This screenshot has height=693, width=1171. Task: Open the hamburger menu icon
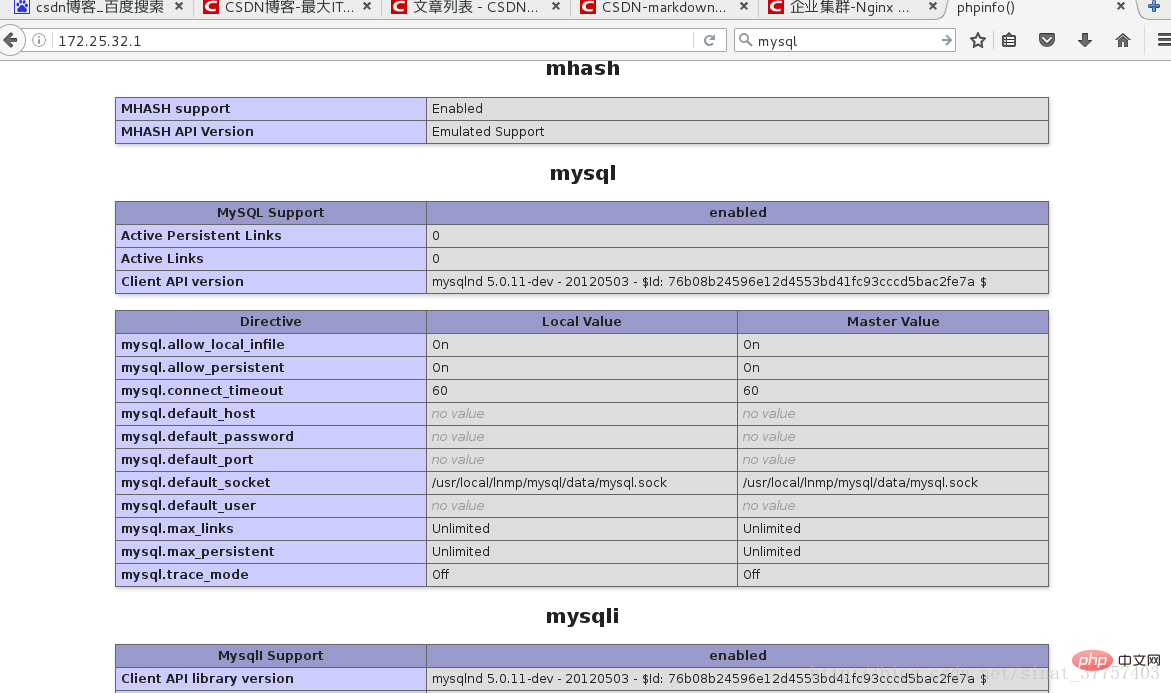click(x=1164, y=40)
